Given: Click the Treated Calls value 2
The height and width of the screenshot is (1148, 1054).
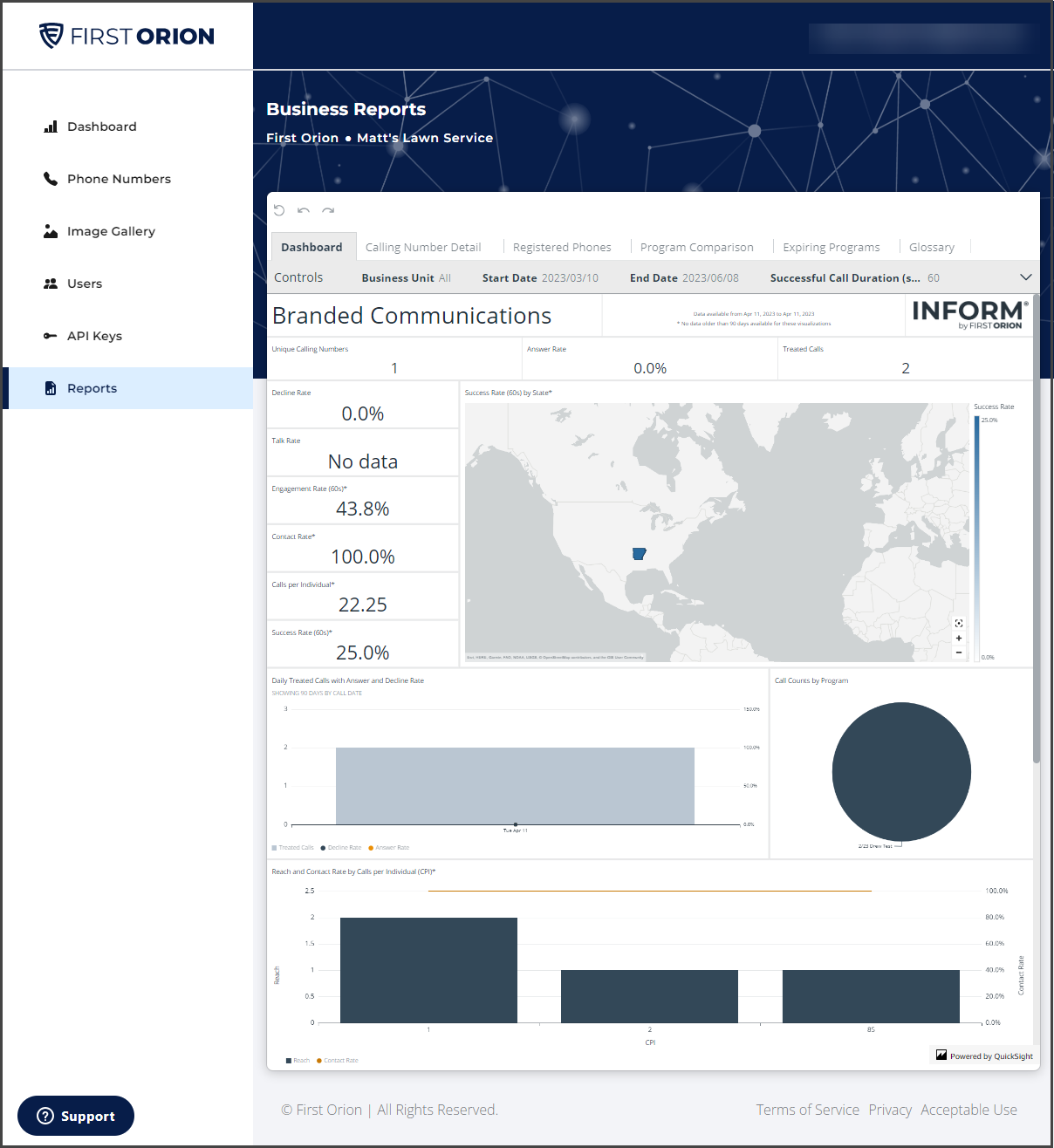Looking at the screenshot, I should pyautogui.click(x=906, y=368).
